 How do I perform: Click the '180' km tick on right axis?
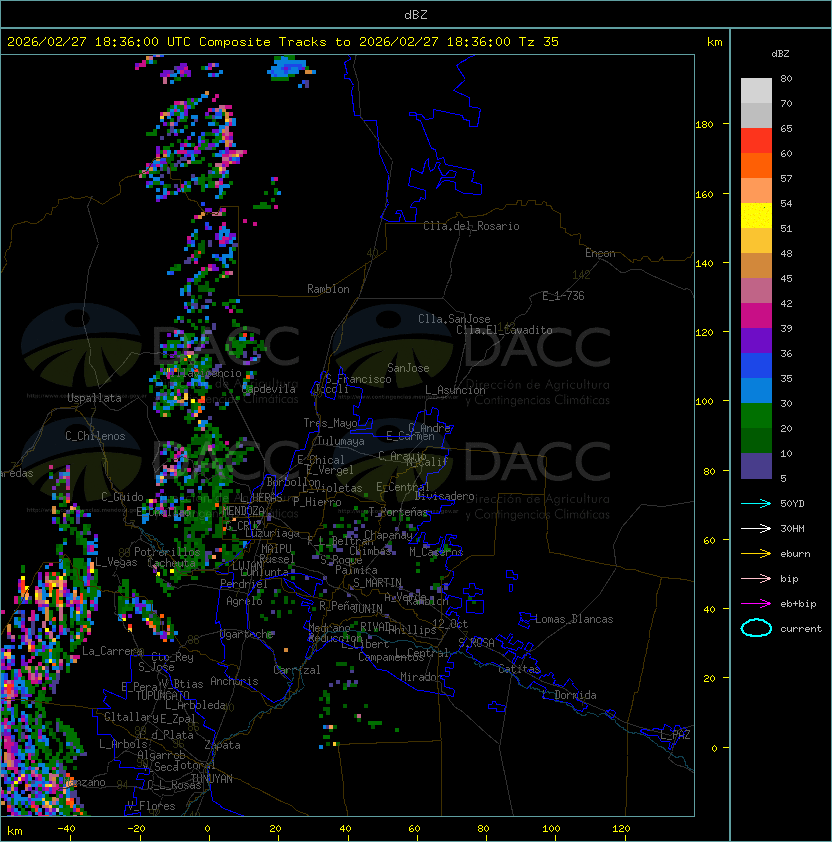coord(704,124)
